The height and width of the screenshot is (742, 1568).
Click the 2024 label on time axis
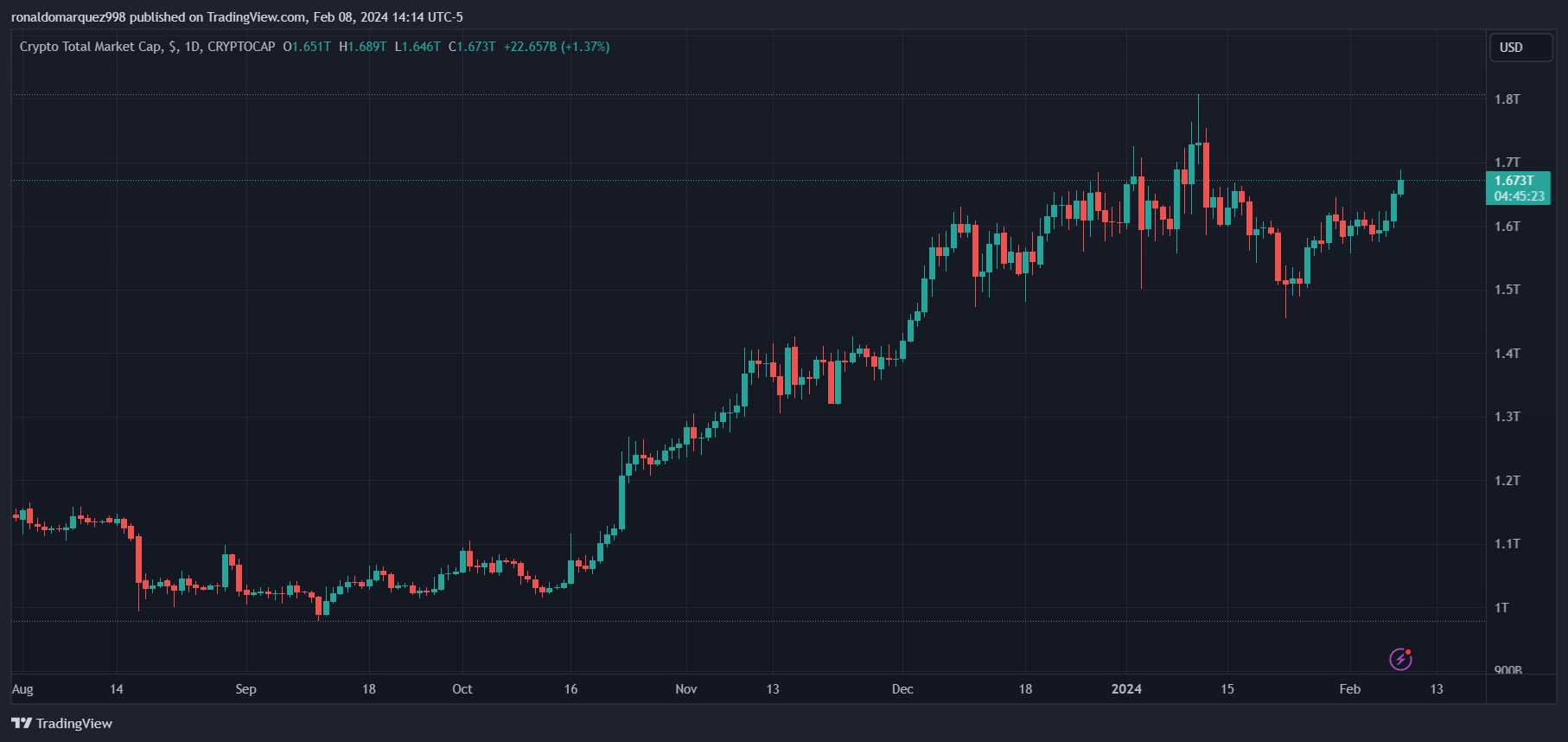[x=1126, y=689]
